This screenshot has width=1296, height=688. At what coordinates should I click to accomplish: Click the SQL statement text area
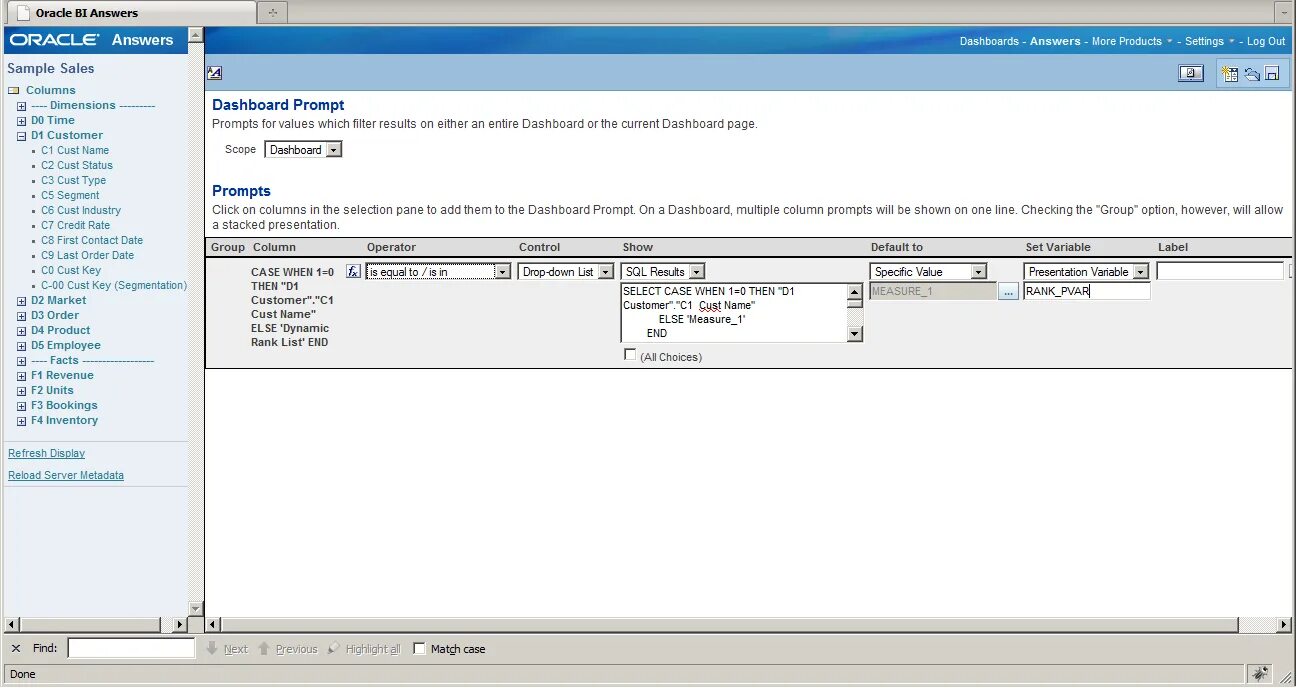pos(733,313)
